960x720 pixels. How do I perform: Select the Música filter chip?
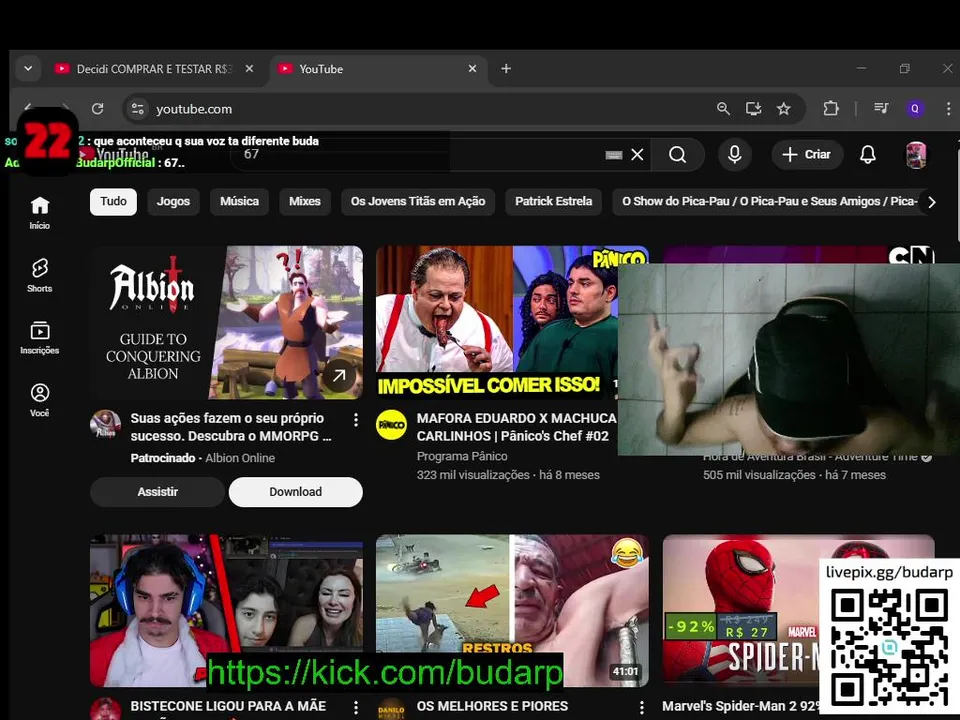[x=239, y=201]
